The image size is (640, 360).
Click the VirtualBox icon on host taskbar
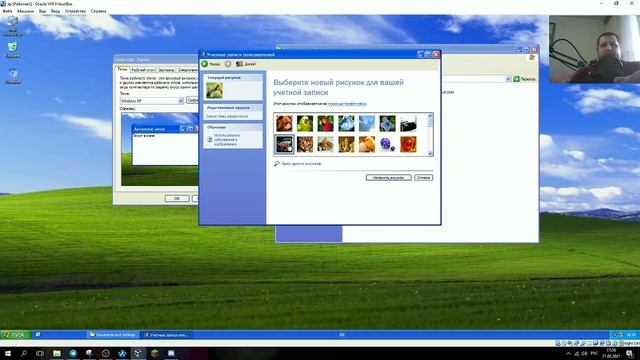[138, 353]
